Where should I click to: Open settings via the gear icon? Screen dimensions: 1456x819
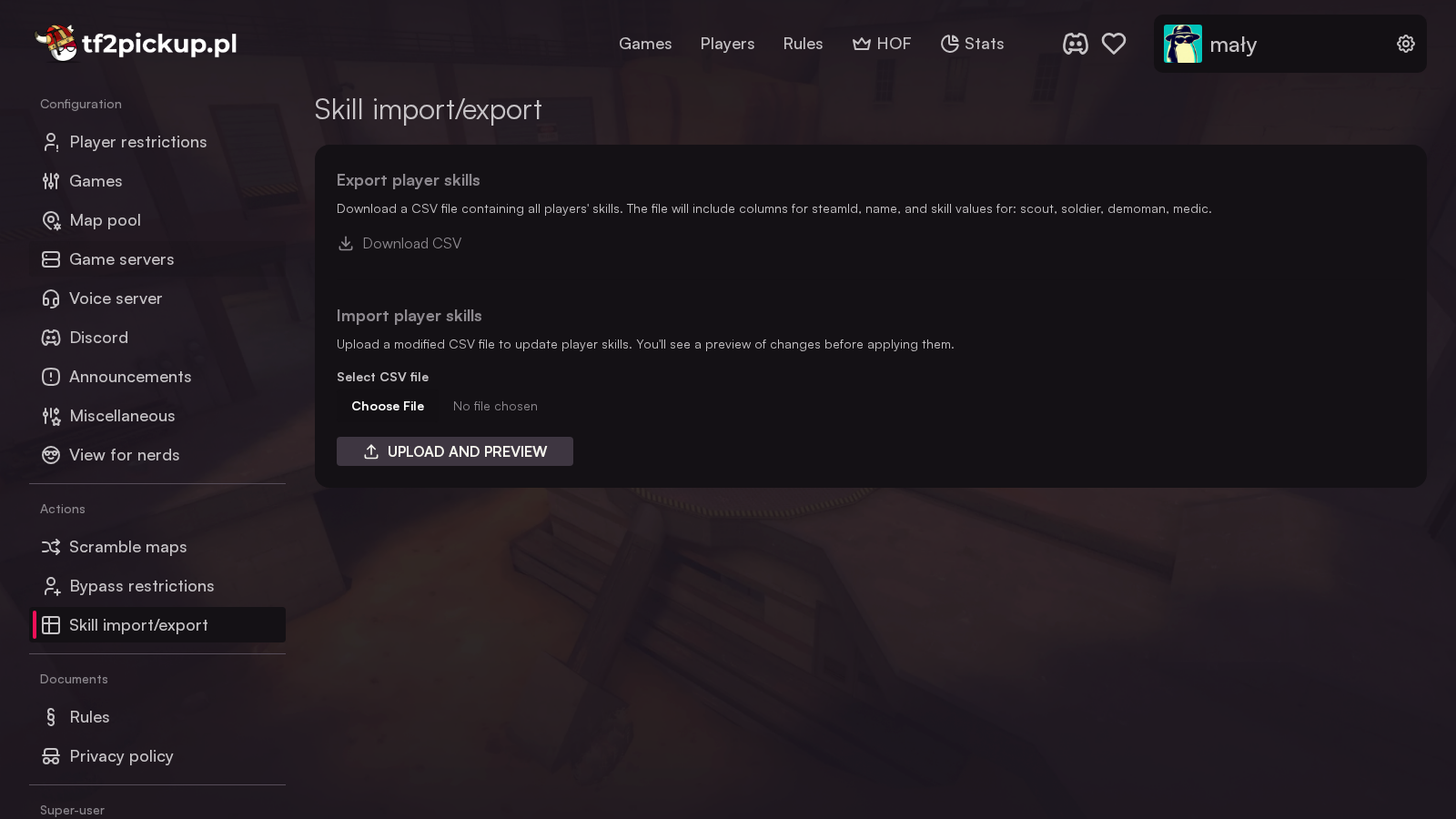click(1405, 44)
